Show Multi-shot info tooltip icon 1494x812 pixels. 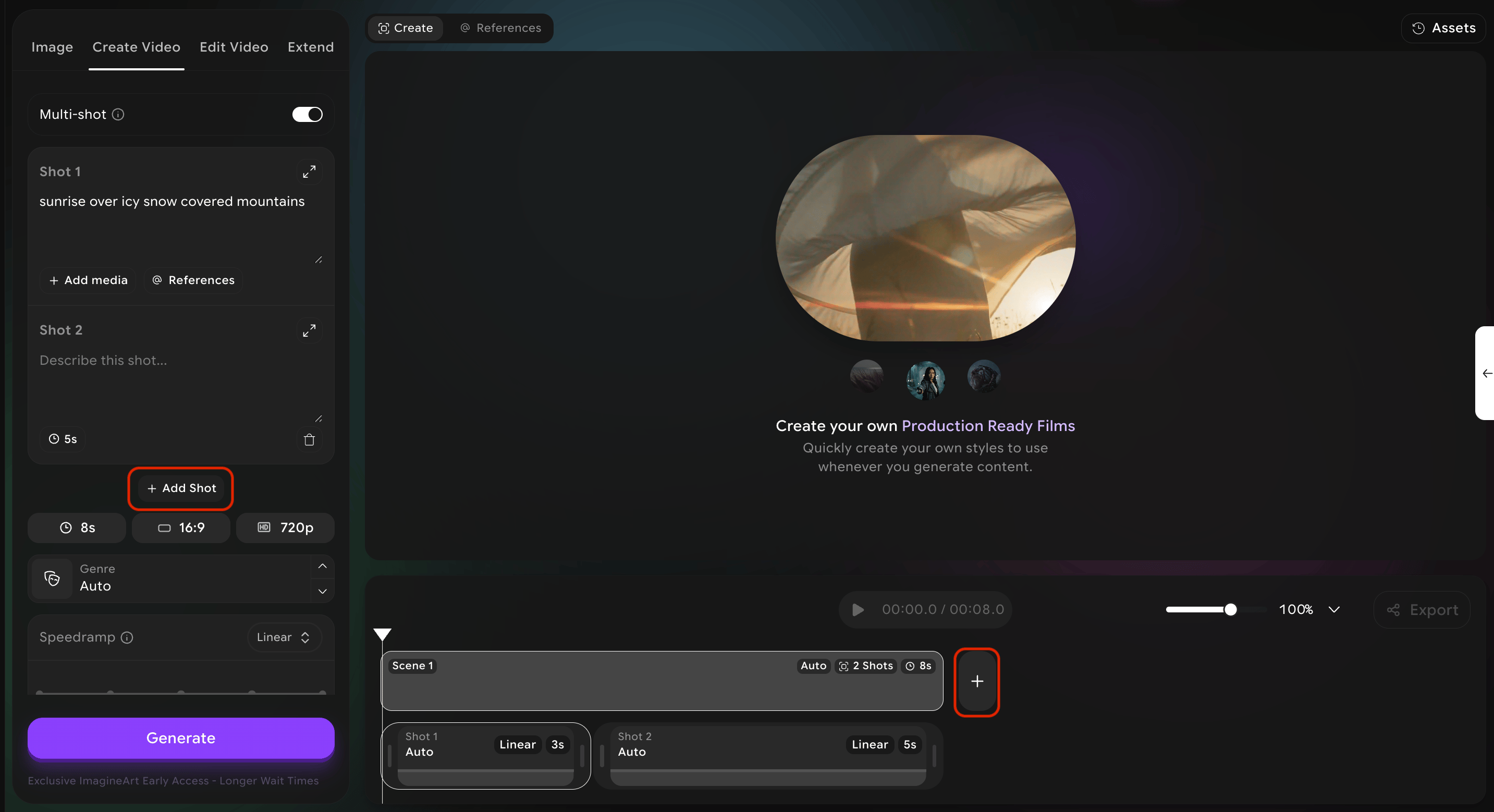pos(118,114)
